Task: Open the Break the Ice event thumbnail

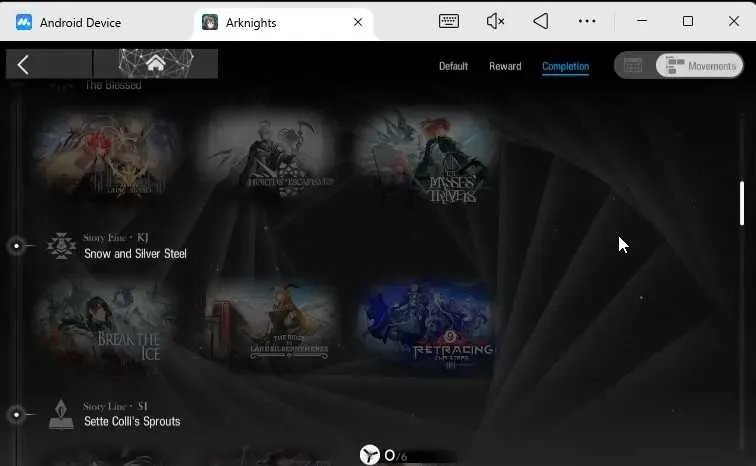Action: click(107, 324)
